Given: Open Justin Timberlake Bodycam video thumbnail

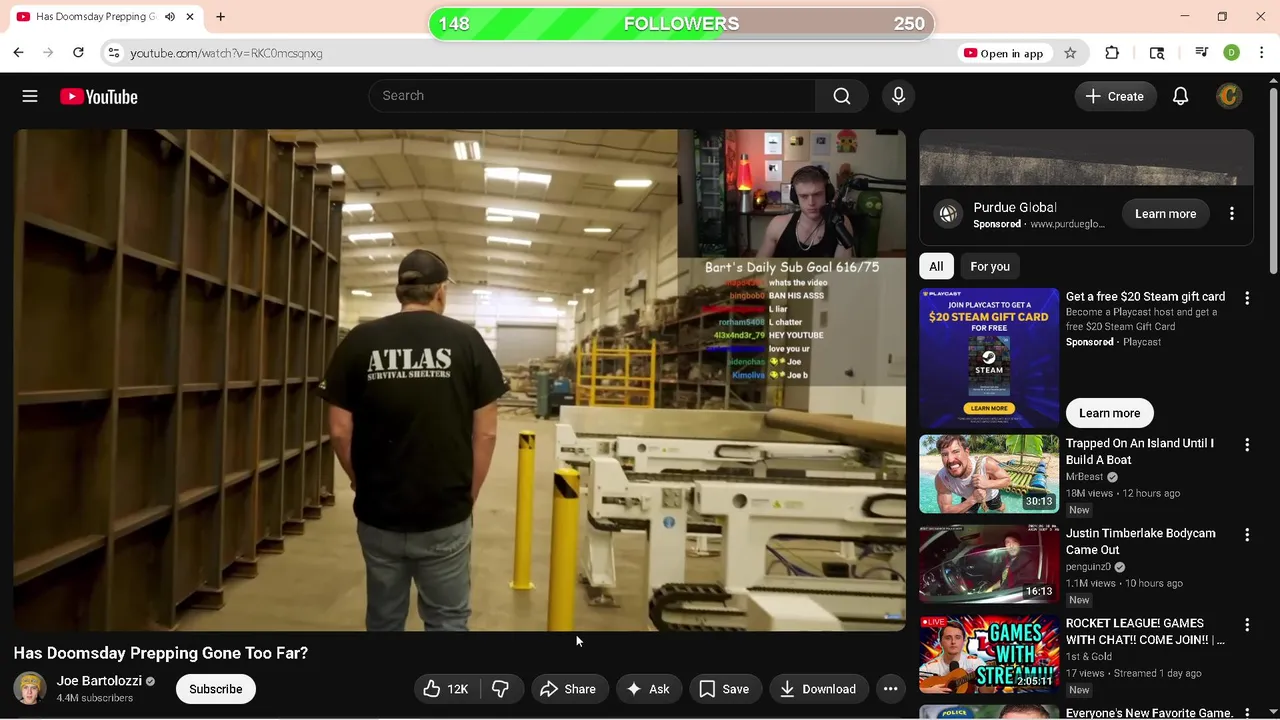Looking at the screenshot, I should coord(989,564).
